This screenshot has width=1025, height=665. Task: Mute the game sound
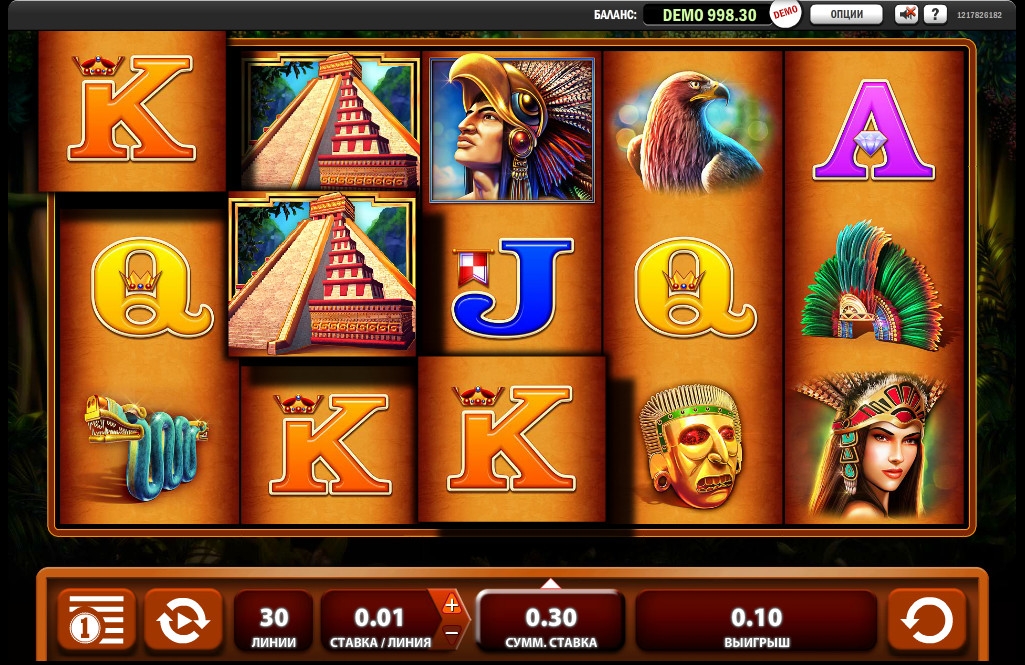pos(906,14)
